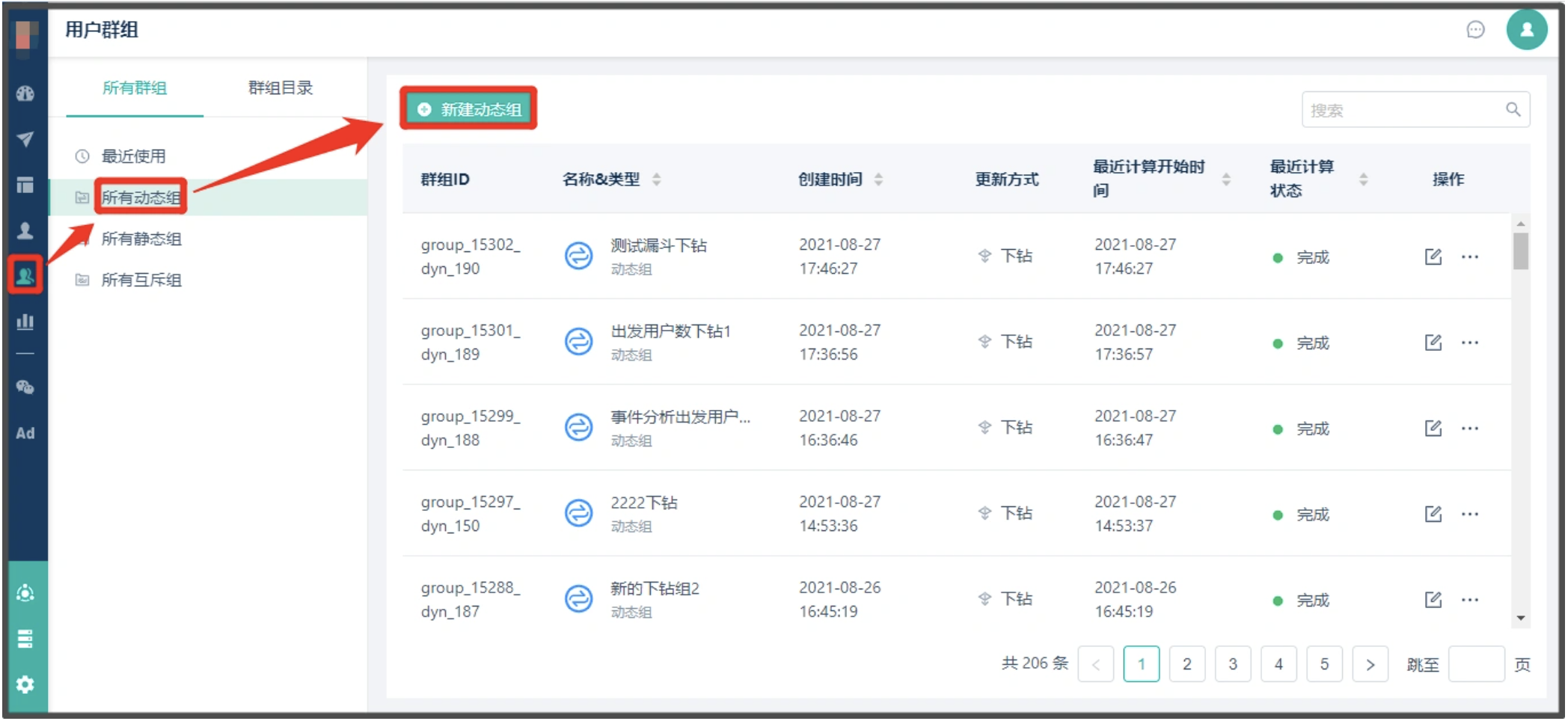Select 最近使用 in the group list
This screenshot has width=1568, height=721.
tap(133, 156)
